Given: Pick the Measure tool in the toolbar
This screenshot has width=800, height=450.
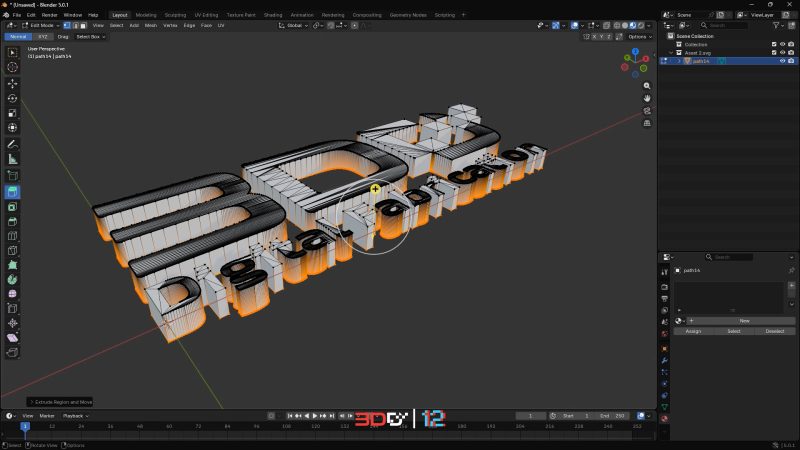Looking at the screenshot, I should click(x=13, y=159).
